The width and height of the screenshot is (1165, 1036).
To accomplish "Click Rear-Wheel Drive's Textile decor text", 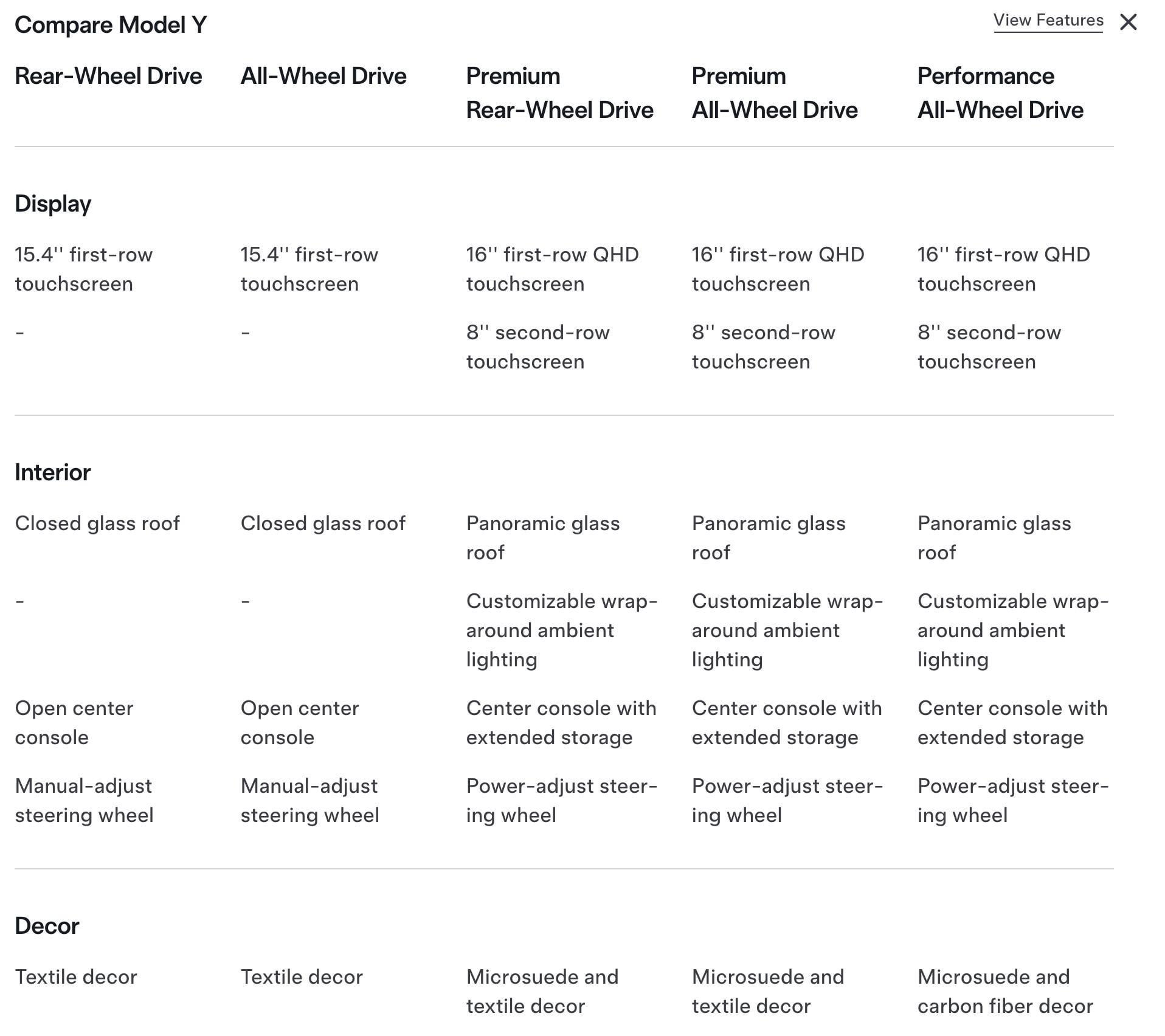I will (x=76, y=977).
